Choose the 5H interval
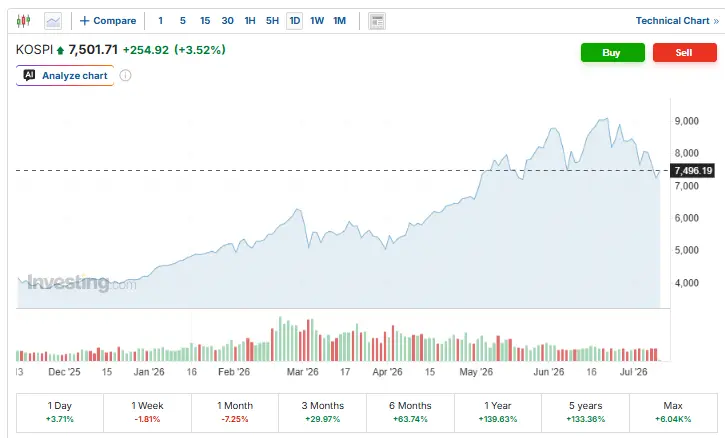 click(x=272, y=21)
